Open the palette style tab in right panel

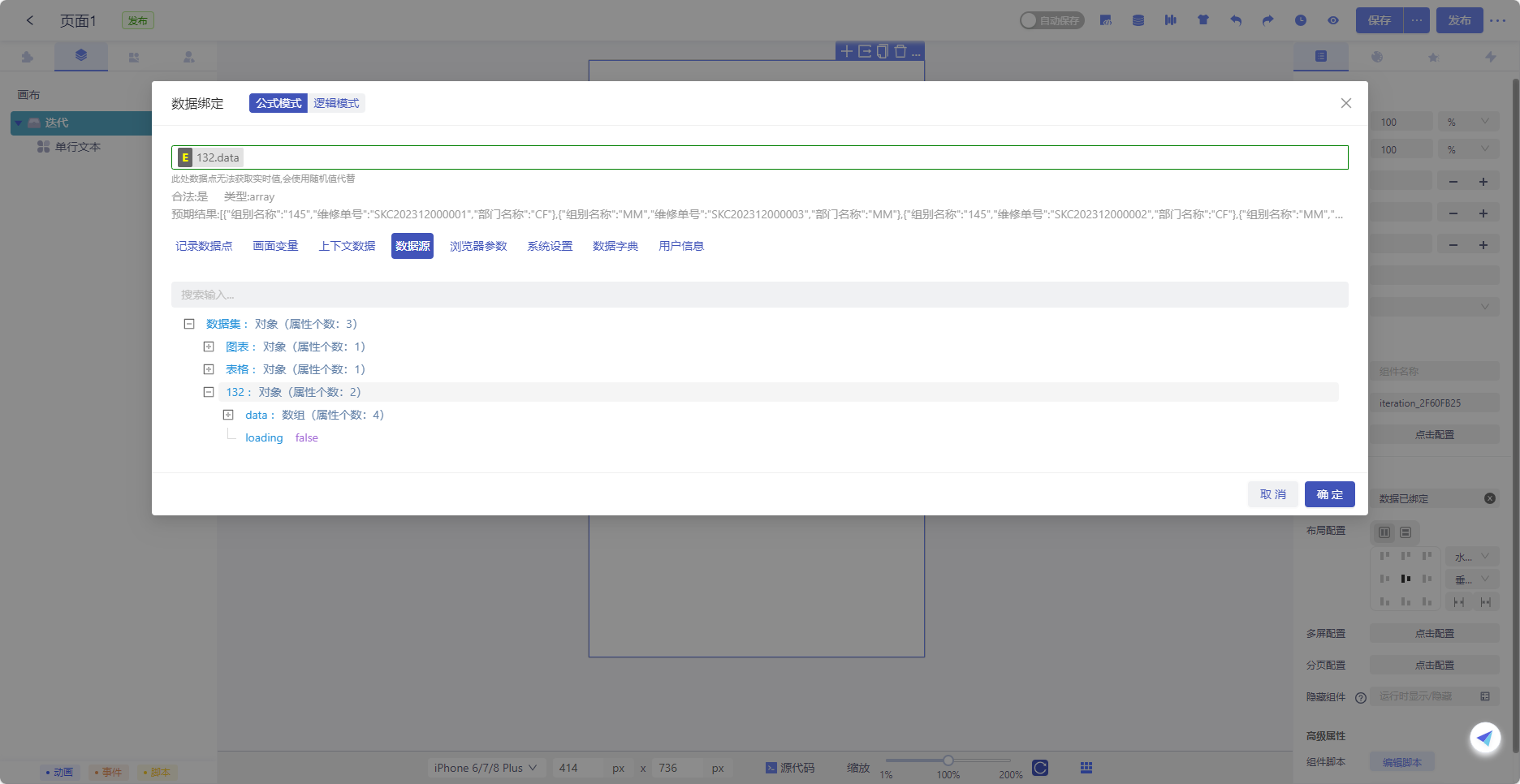1377,57
